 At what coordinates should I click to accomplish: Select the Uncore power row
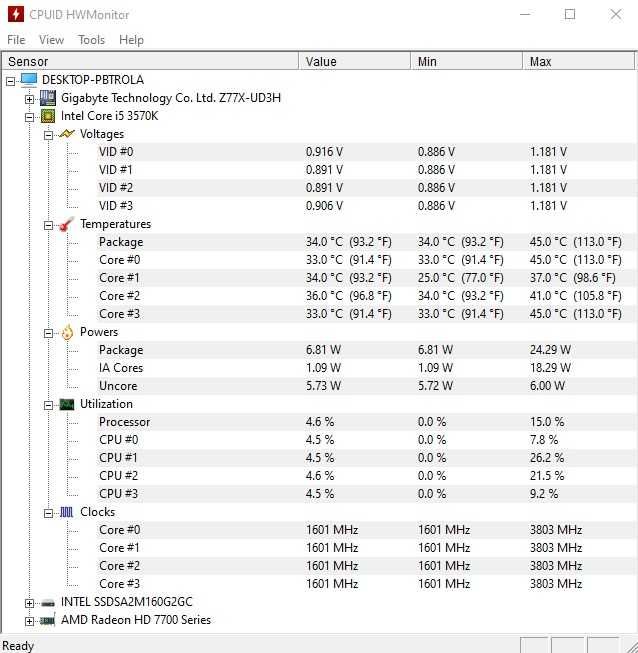(366, 386)
